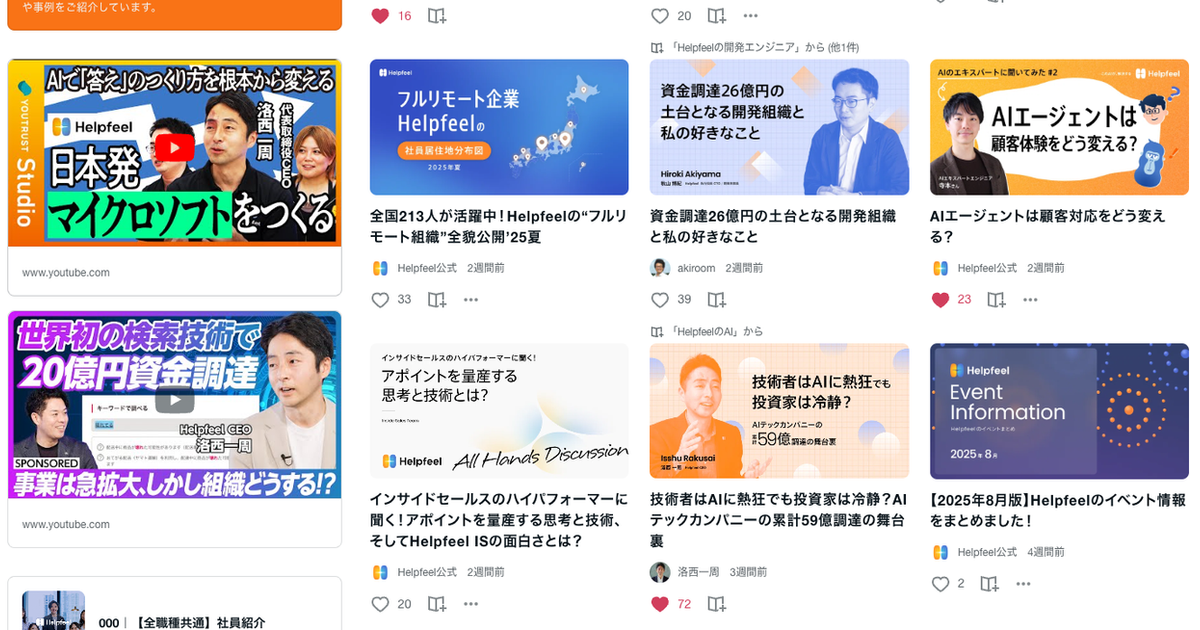Open more options for the AI agent article
The image size is (1200, 630).
1031,300
